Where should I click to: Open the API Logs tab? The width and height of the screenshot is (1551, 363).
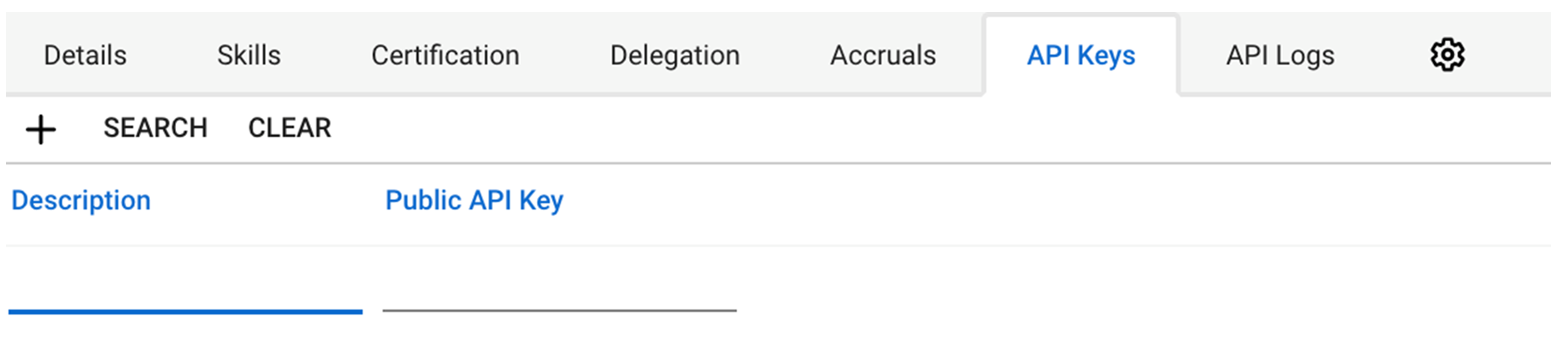pyautogui.click(x=1280, y=55)
